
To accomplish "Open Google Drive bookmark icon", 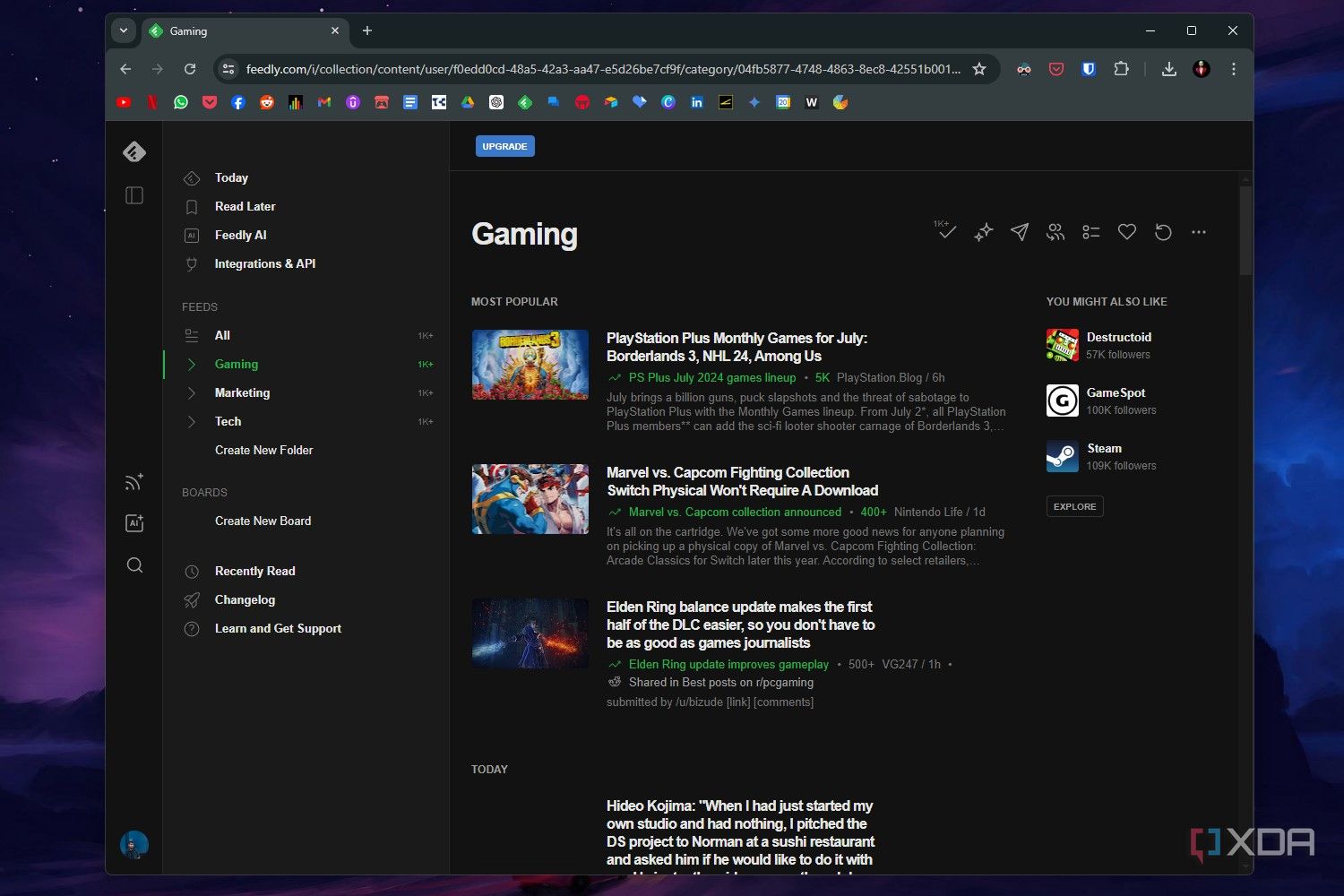I will (468, 102).
